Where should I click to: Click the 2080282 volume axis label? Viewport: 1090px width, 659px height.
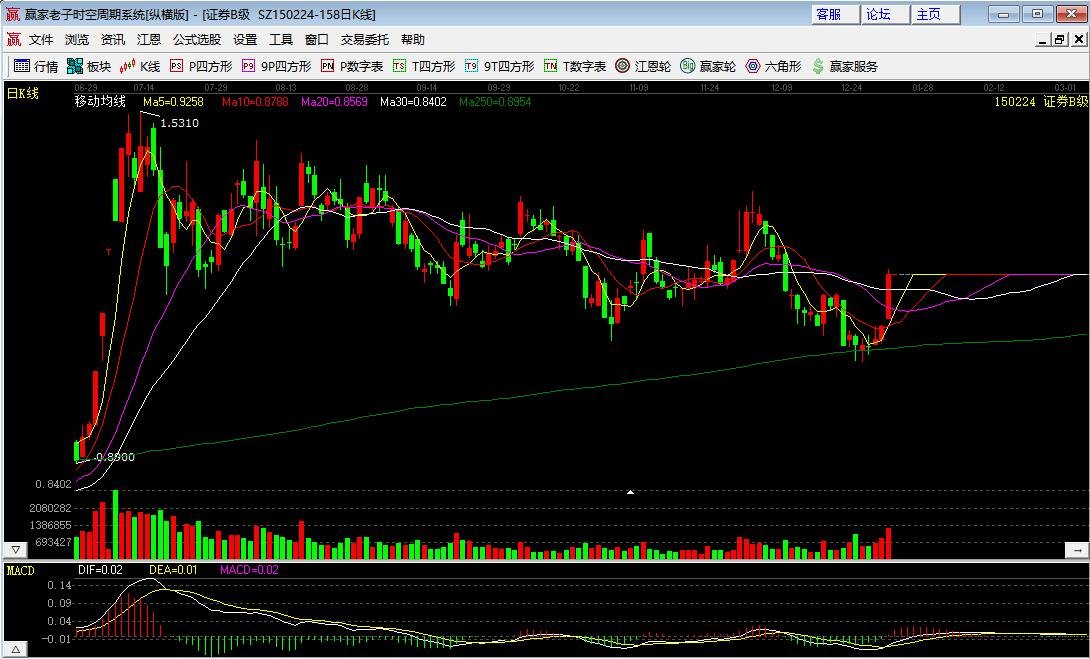pyautogui.click(x=51, y=509)
